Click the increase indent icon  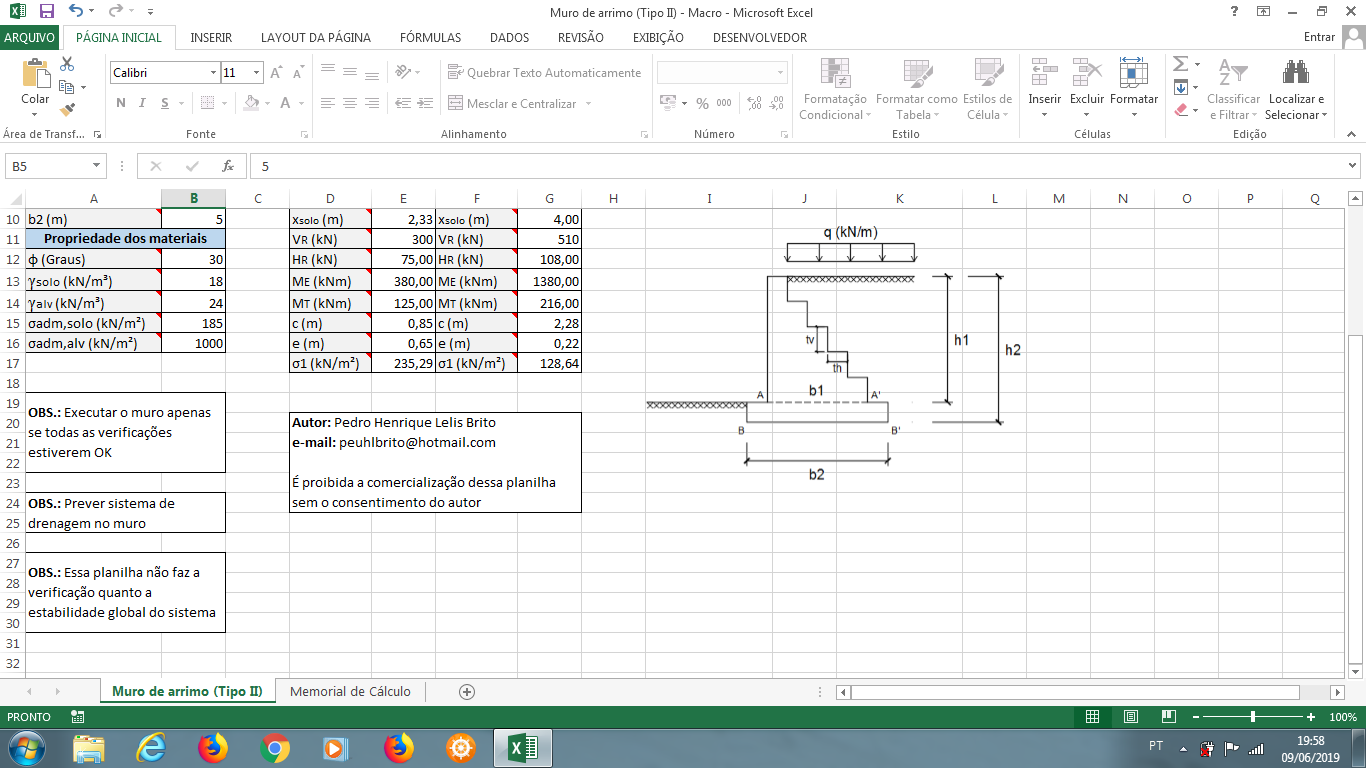coord(424,103)
